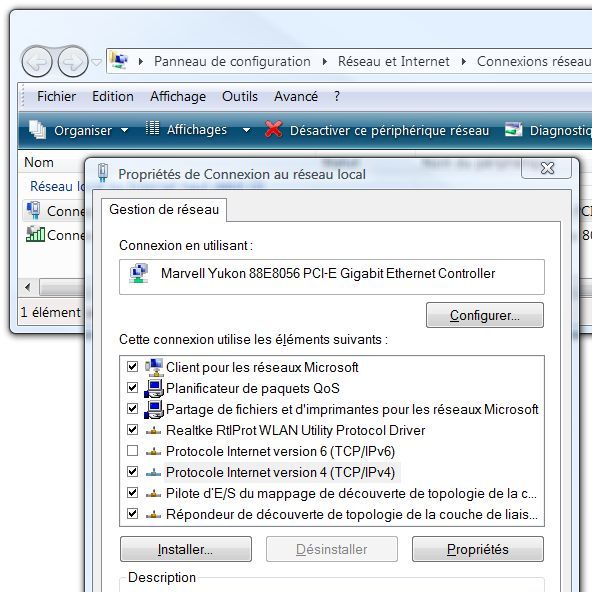
Task: Click Désactiver ce périphérique réseau
Action: point(389,131)
